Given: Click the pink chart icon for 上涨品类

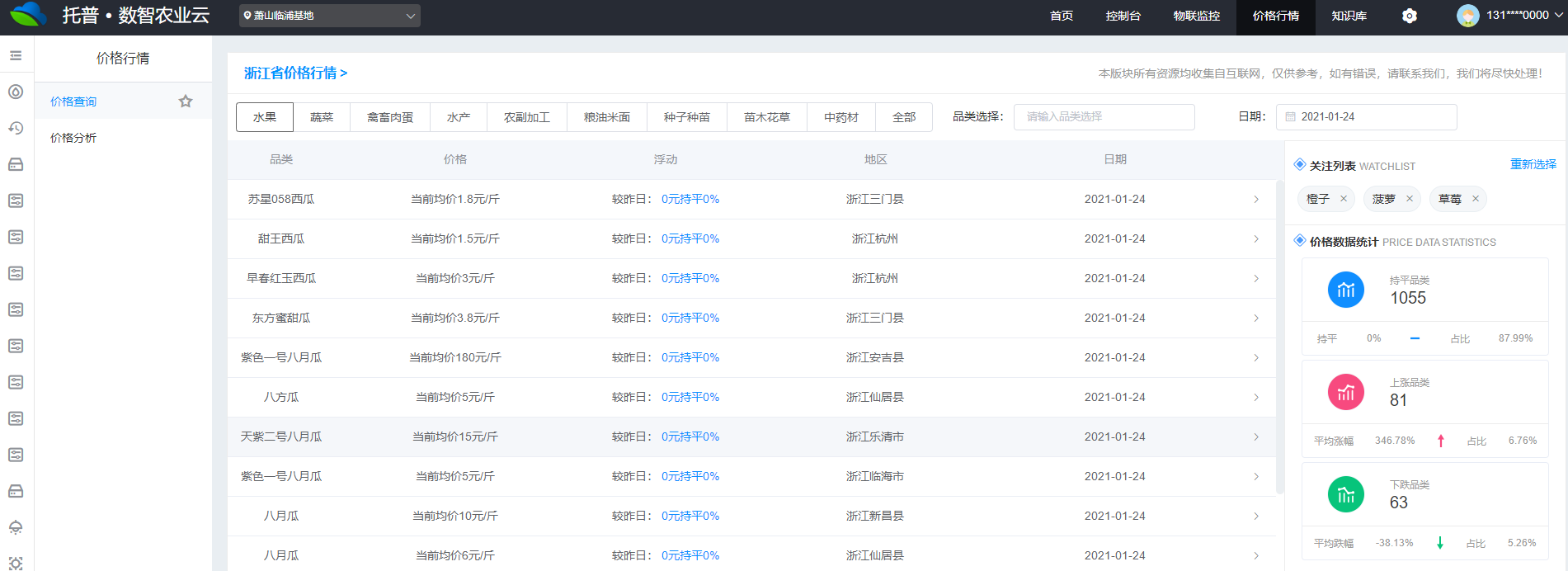Looking at the screenshot, I should (1346, 392).
